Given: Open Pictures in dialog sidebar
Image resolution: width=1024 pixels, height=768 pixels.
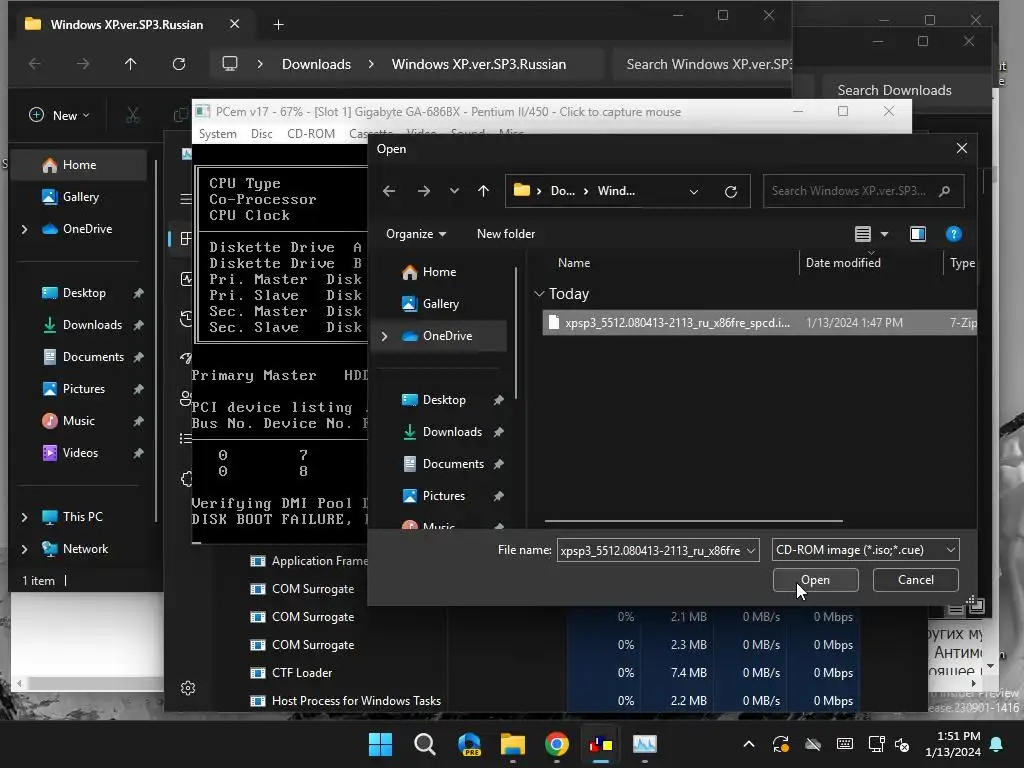Looking at the screenshot, I should coord(444,496).
